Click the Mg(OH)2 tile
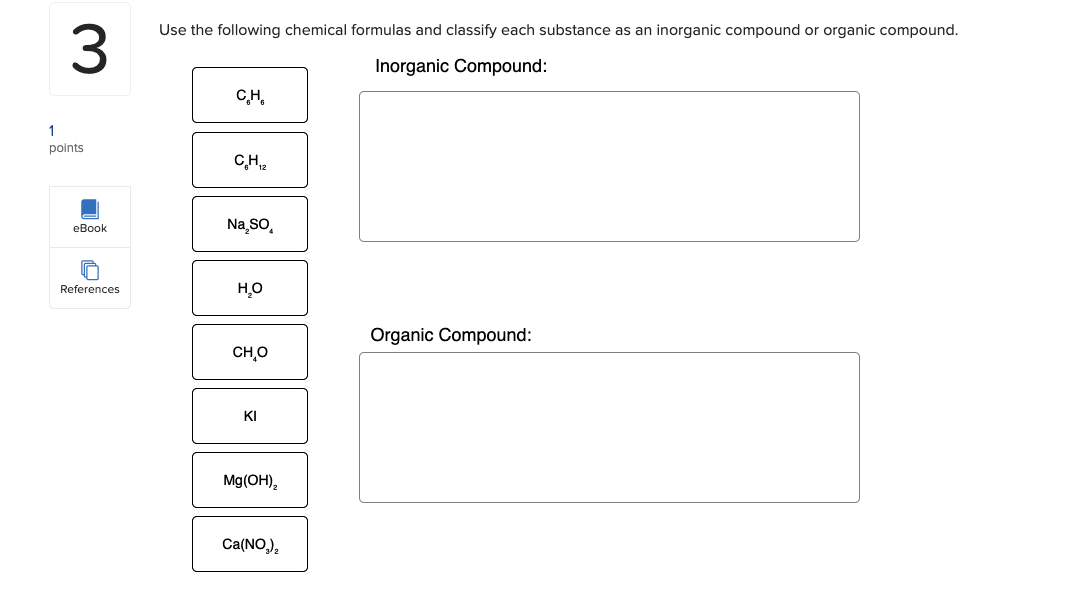 (x=250, y=479)
